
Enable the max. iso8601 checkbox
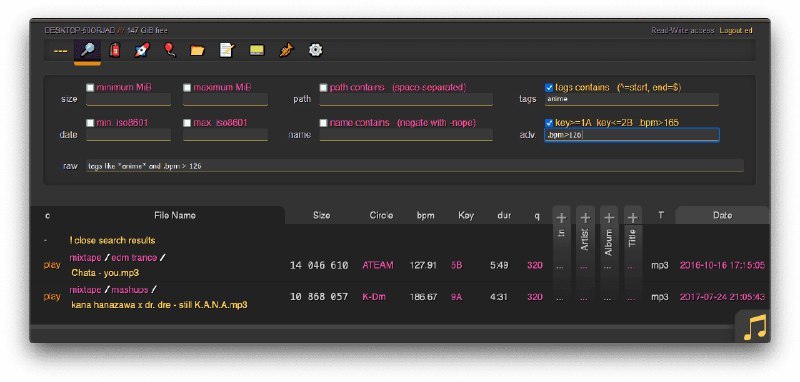187,123
